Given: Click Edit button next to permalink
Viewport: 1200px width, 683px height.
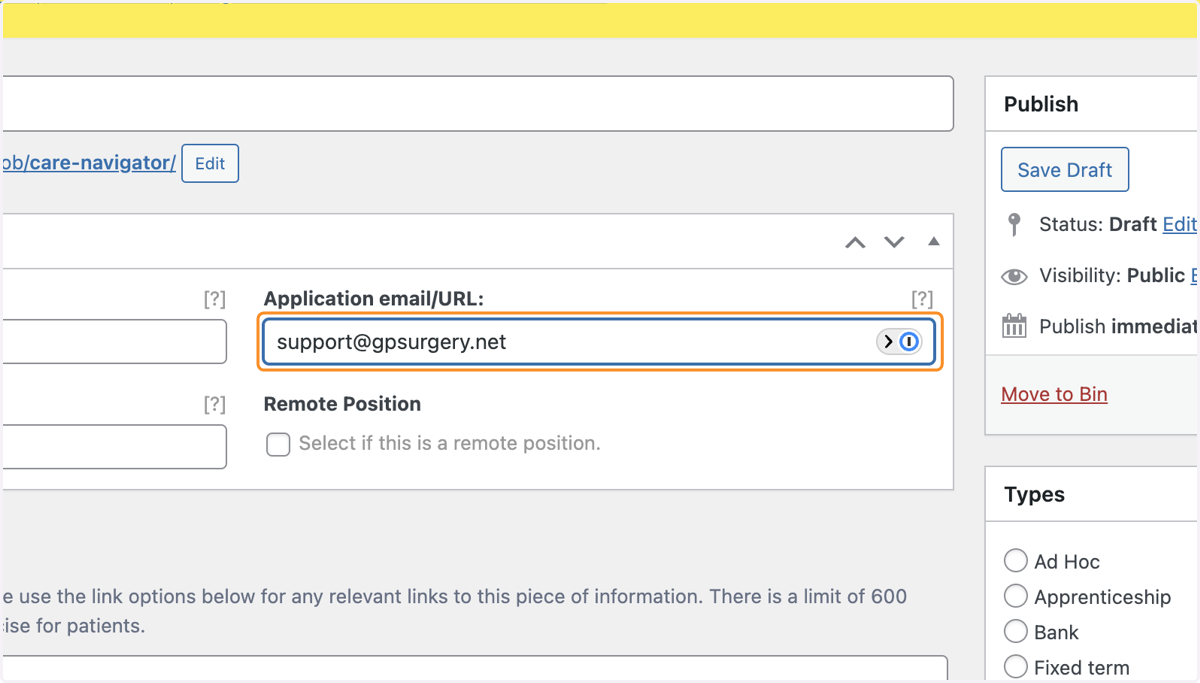Looking at the screenshot, I should pos(210,163).
